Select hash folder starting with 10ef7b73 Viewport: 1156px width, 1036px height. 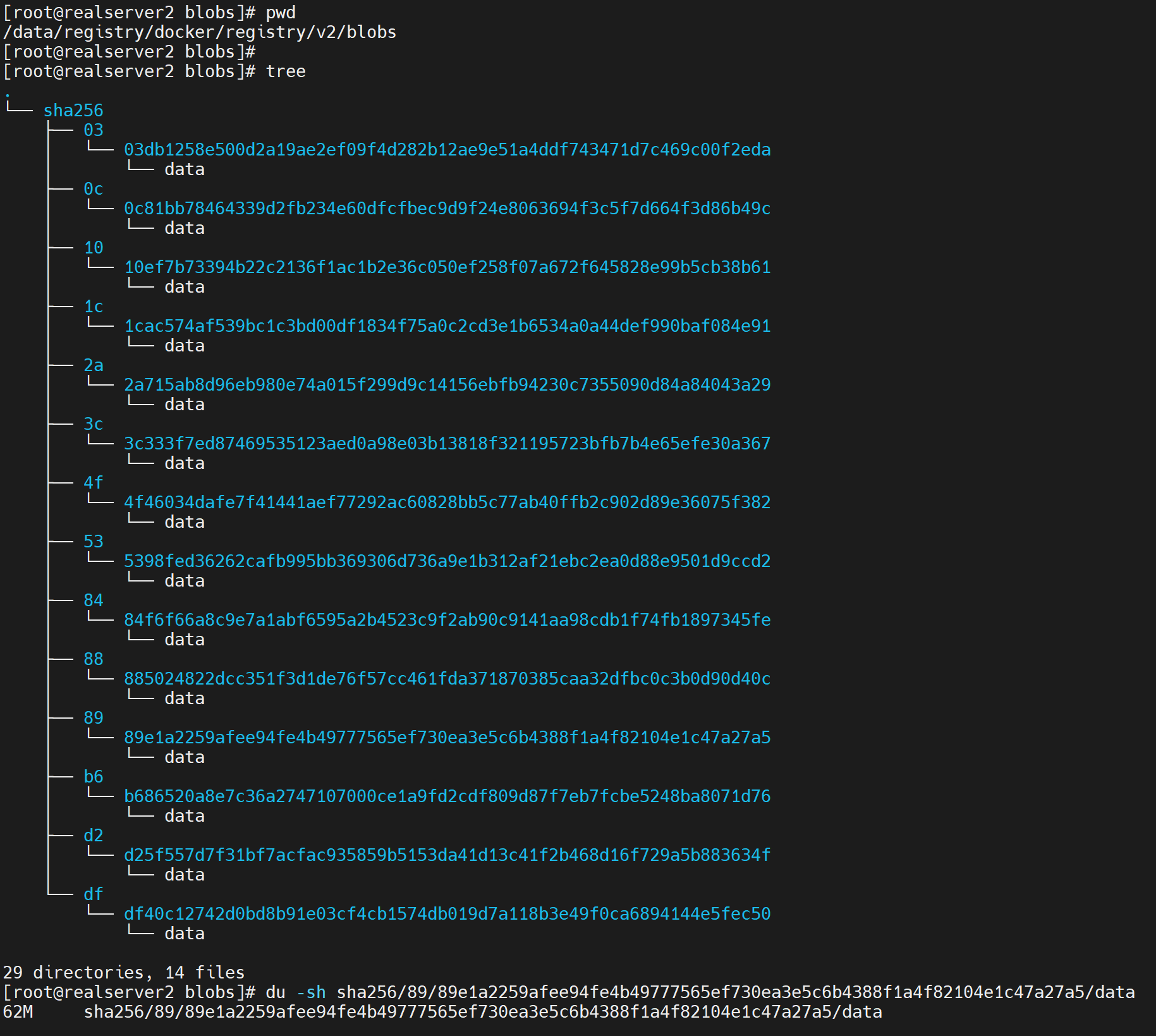coord(447,267)
